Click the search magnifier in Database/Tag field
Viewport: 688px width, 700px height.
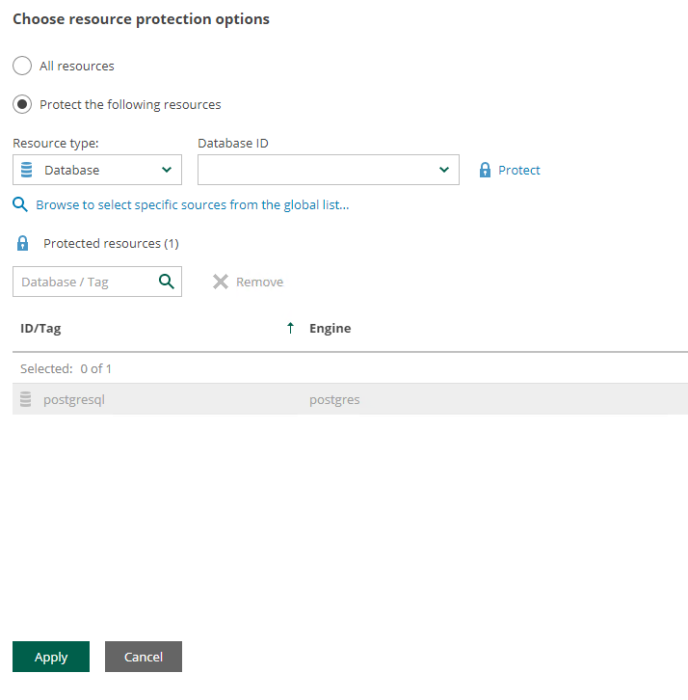click(167, 281)
